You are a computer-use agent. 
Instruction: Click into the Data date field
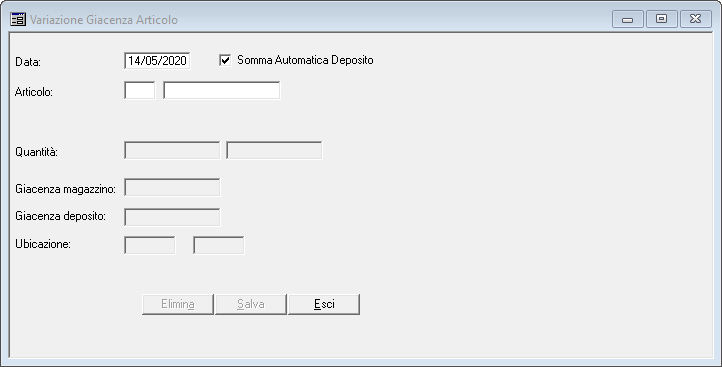tap(157, 61)
